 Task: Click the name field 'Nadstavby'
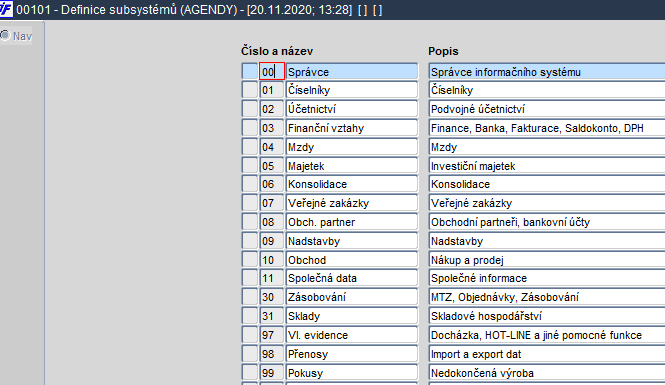(352, 241)
